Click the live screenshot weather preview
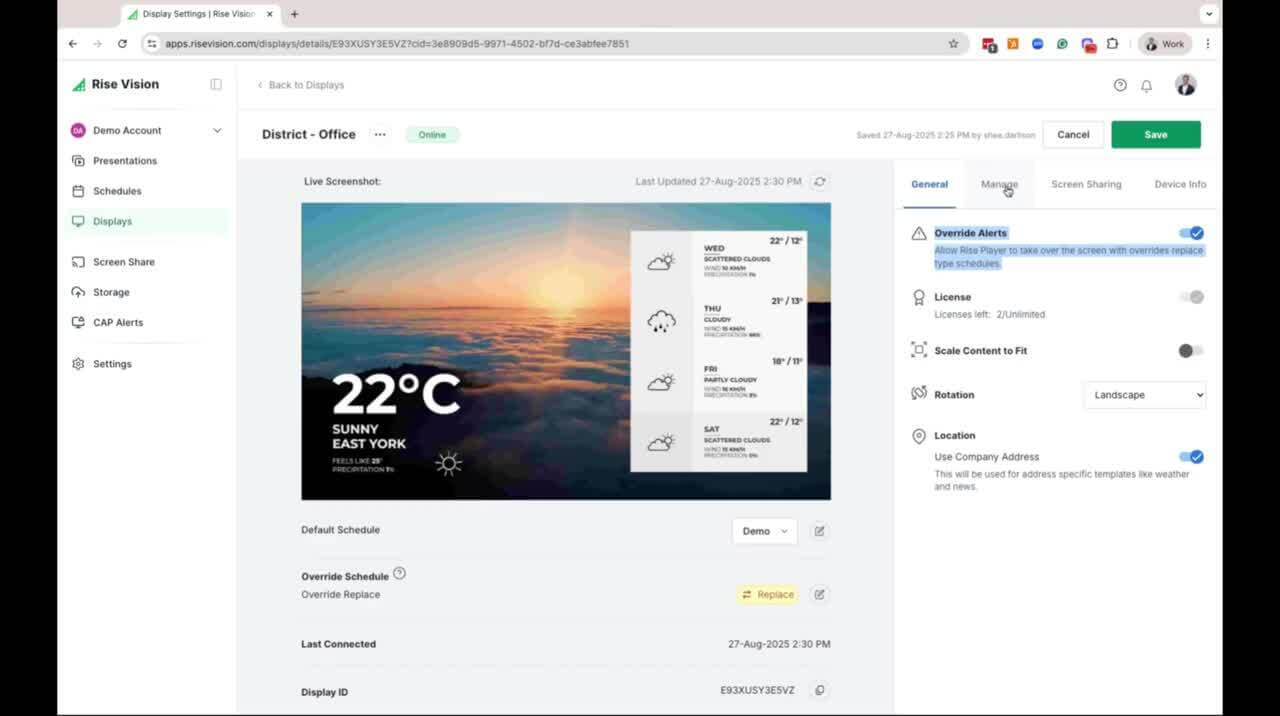1280x716 pixels. click(x=565, y=351)
